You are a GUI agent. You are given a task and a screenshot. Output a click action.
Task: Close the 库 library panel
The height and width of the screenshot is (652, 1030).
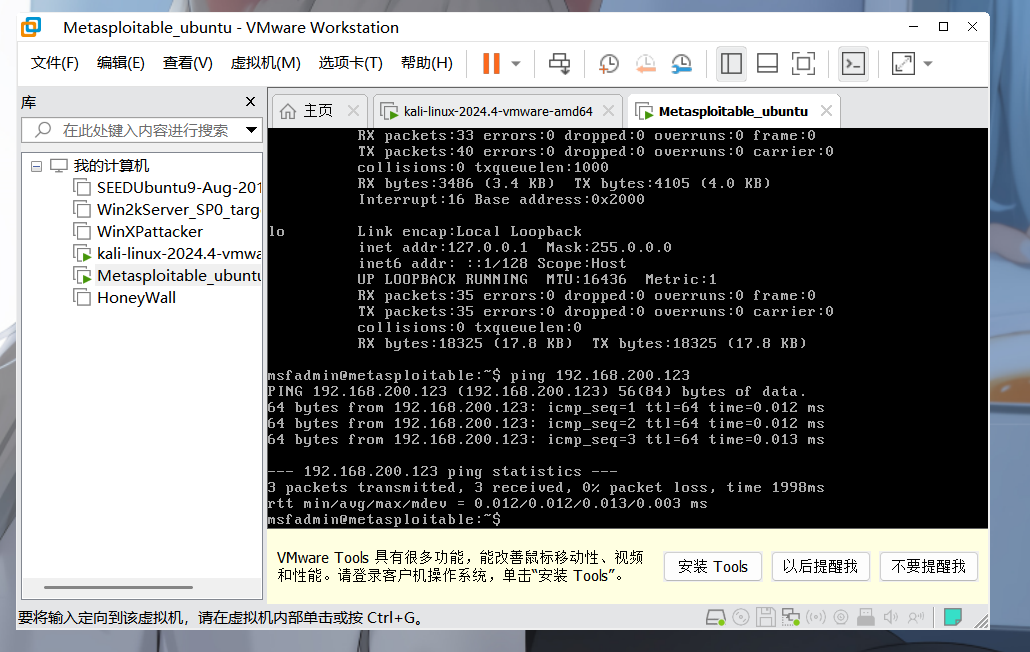coord(250,102)
